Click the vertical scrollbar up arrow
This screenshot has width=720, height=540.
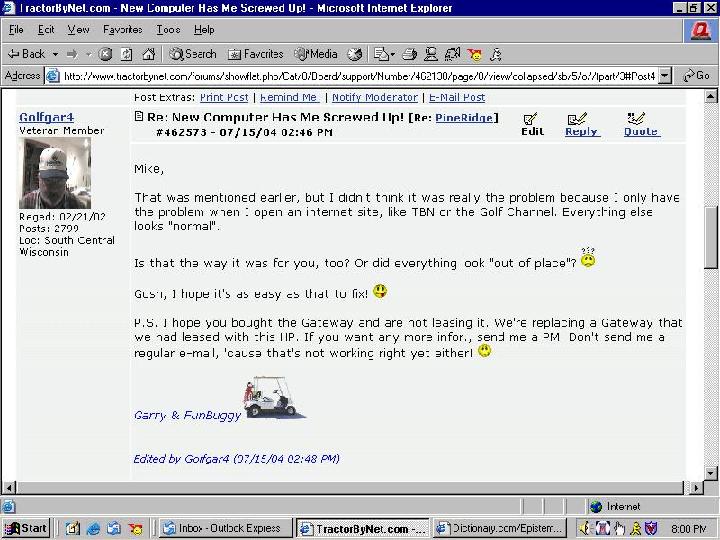710,96
